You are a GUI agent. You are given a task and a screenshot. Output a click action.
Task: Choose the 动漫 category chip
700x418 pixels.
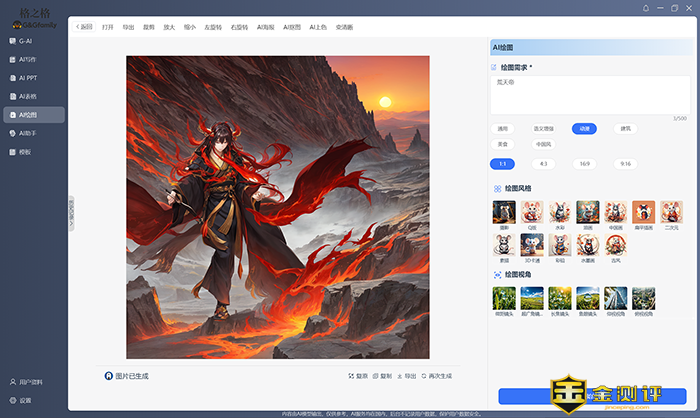(x=583, y=128)
